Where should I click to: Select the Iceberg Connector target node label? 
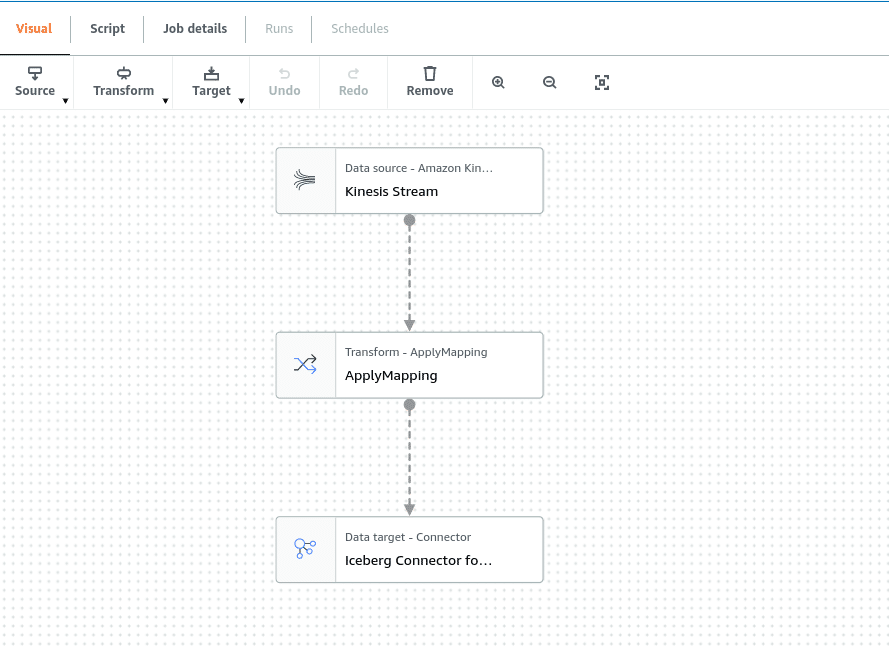tap(418, 560)
